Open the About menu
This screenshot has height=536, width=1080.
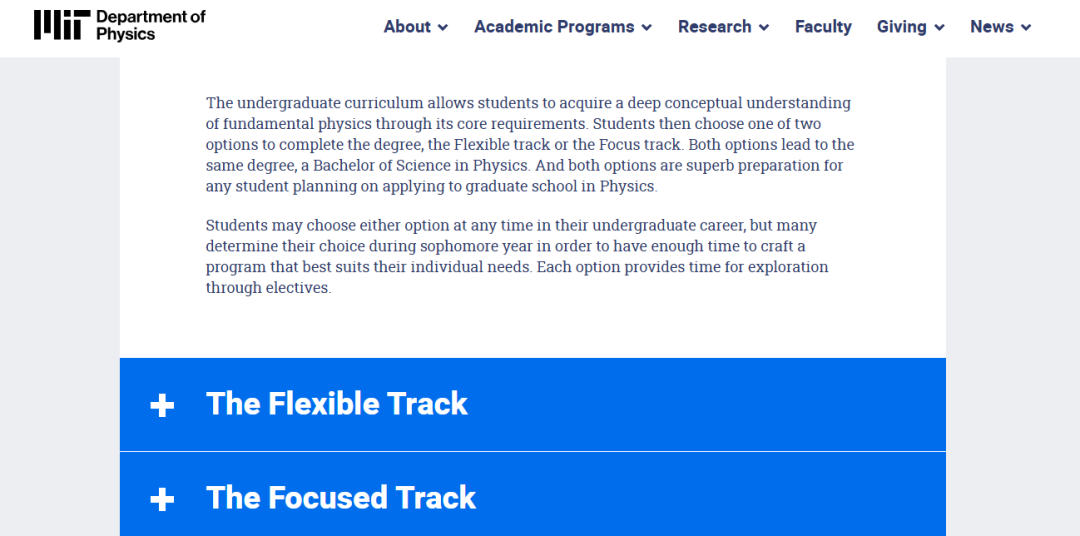point(407,27)
